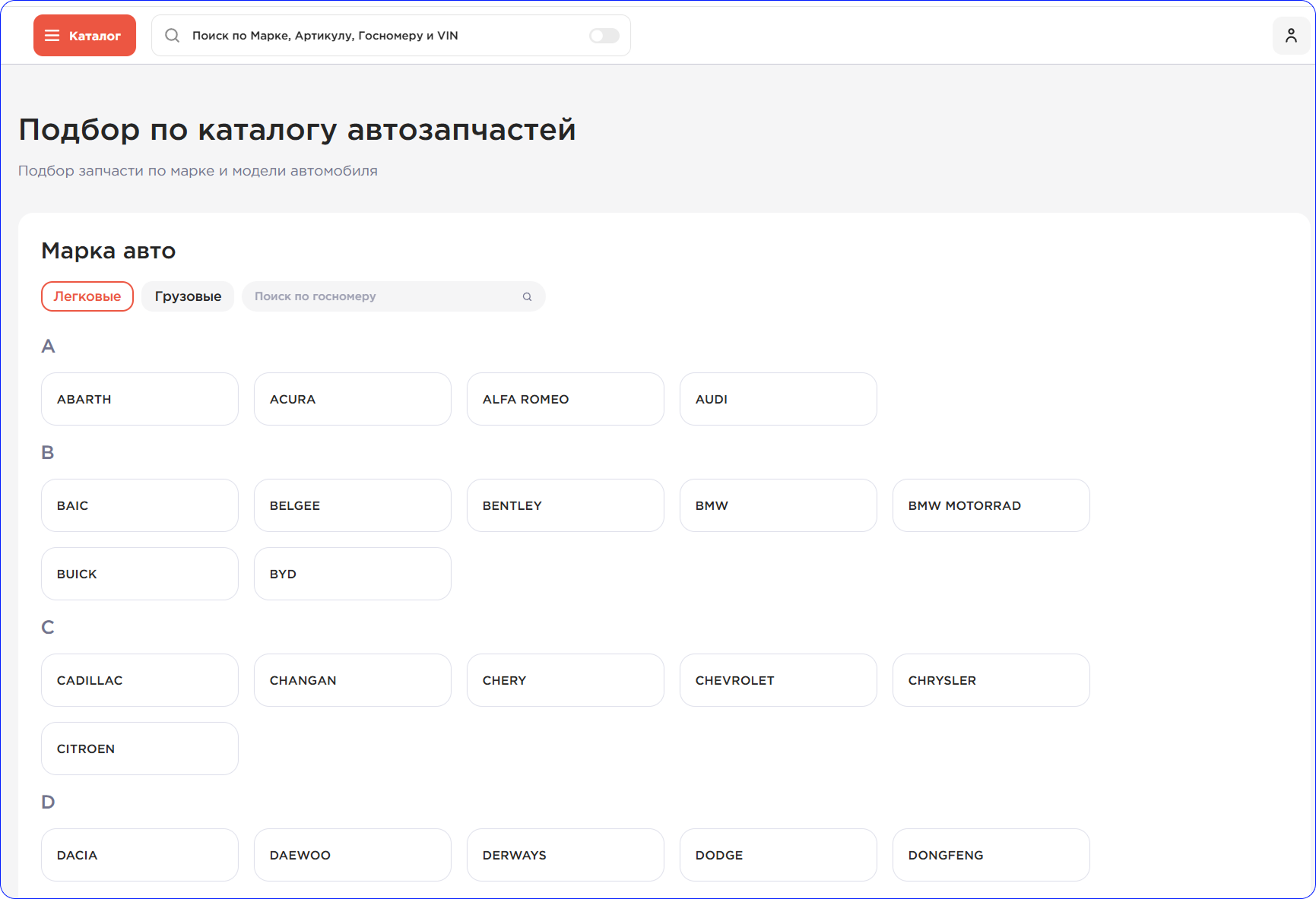The height and width of the screenshot is (899, 1316).
Task: Choose the AUDI brand card
Action: tap(778, 399)
